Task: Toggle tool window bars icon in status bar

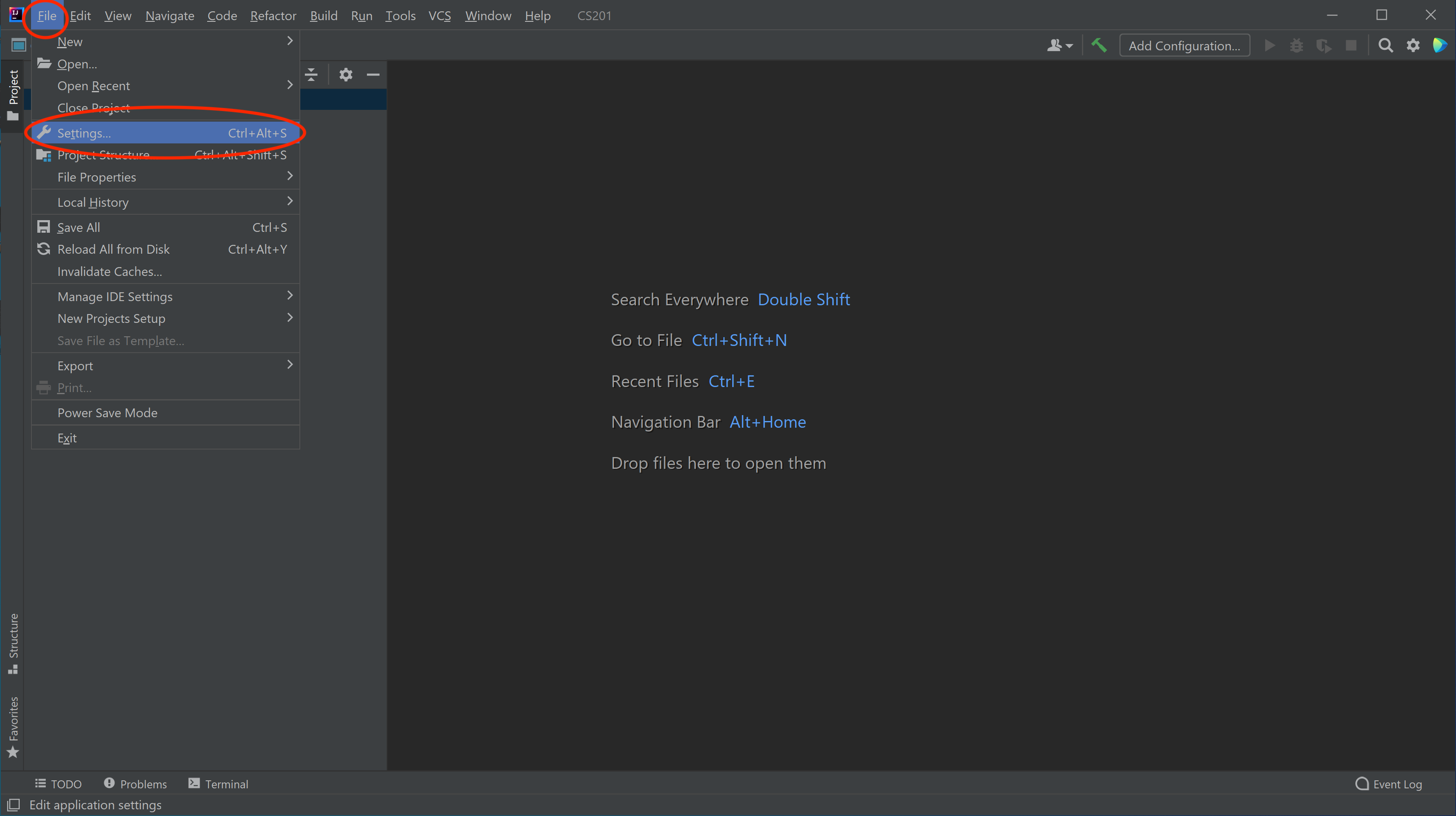Action: coord(13,805)
